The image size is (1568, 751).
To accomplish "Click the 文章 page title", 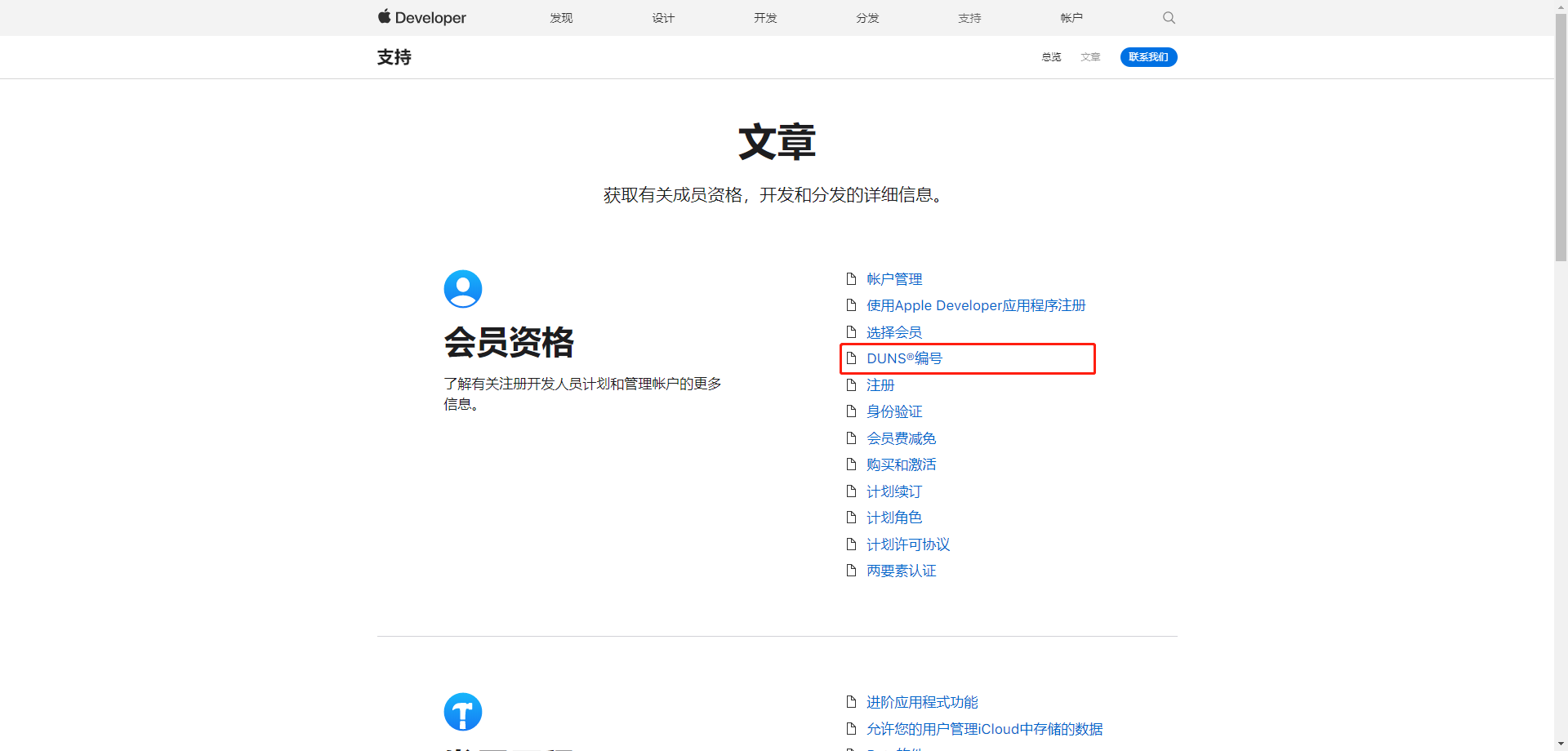I will pos(777,142).
